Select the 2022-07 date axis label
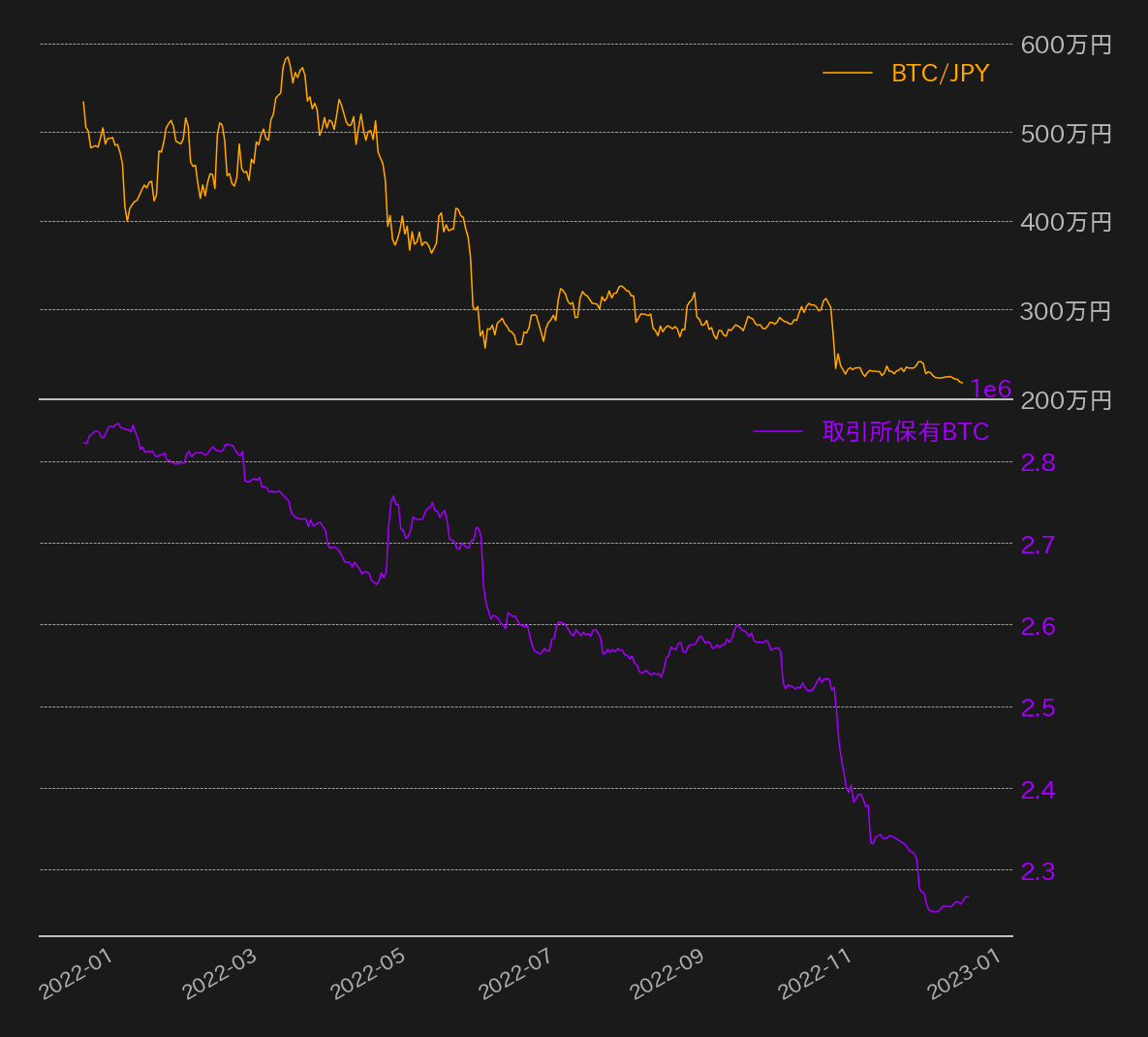The image size is (1148, 1037). point(515,973)
